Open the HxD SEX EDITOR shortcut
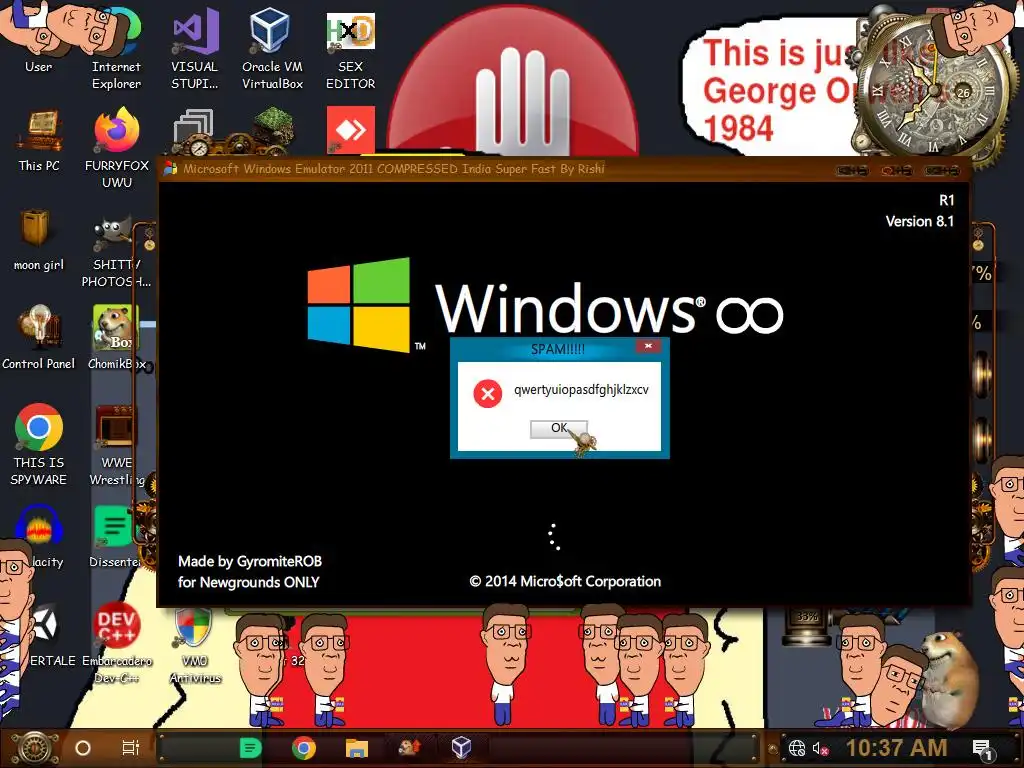The width and height of the screenshot is (1024, 768). point(351,49)
